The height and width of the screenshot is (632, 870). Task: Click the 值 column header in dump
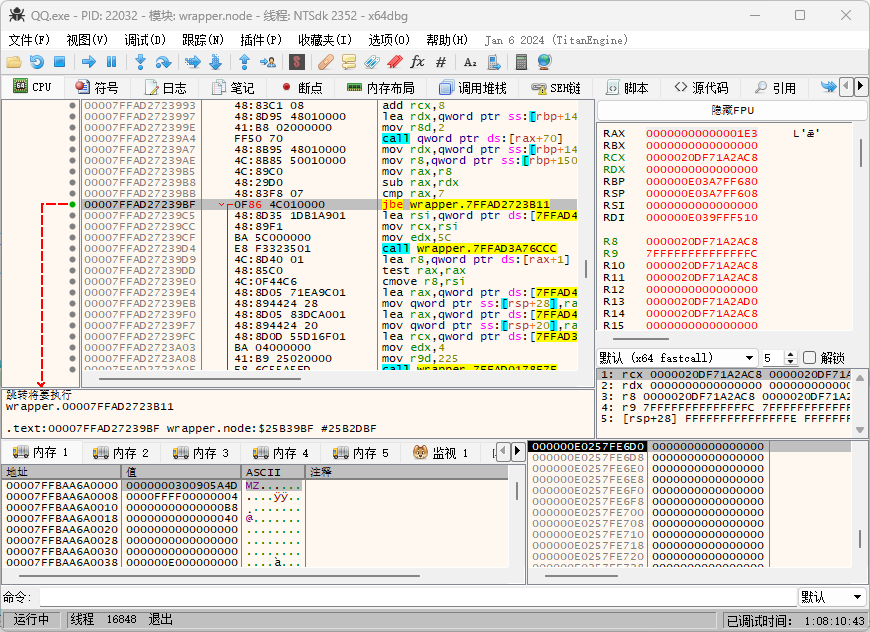click(181, 472)
